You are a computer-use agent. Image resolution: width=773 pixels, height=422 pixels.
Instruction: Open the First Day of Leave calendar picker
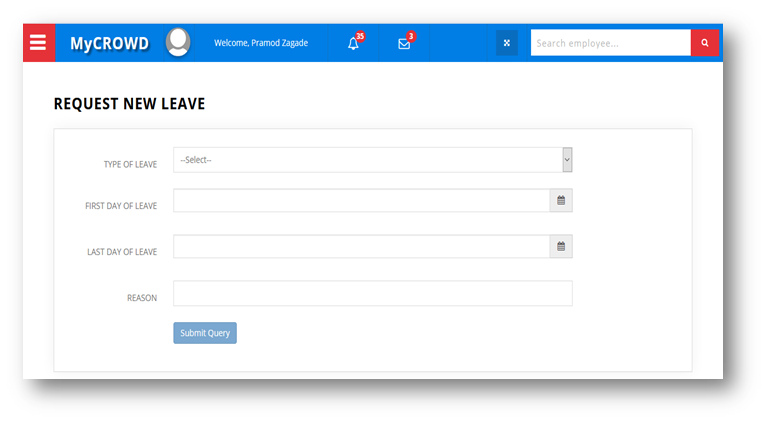[x=561, y=201]
